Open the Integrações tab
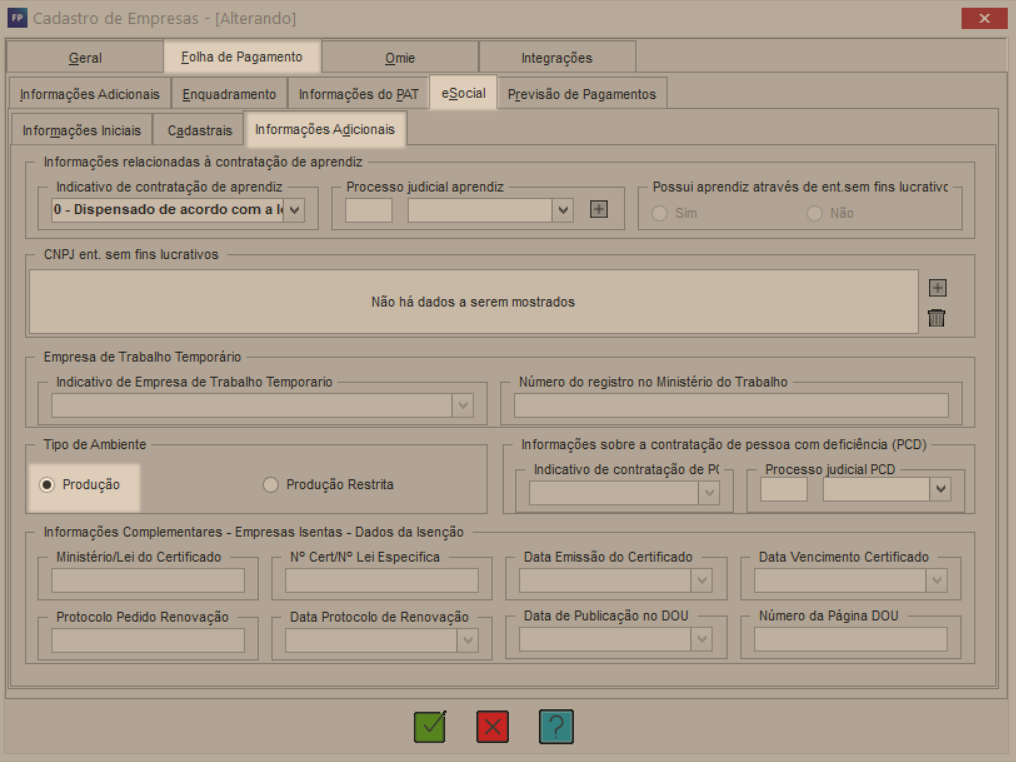Image resolution: width=1016 pixels, height=762 pixels. click(x=557, y=58)
